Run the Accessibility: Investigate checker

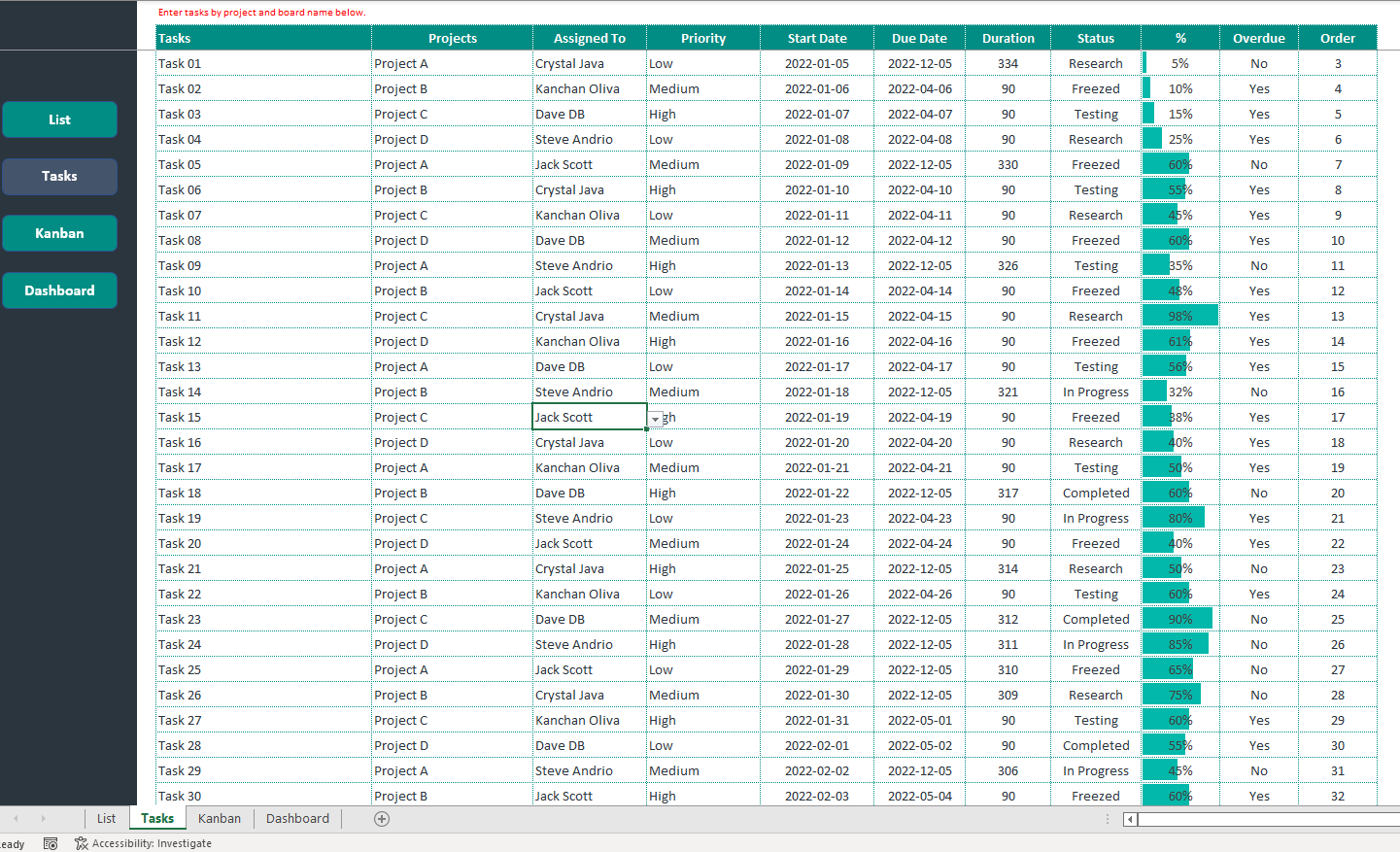141,843
